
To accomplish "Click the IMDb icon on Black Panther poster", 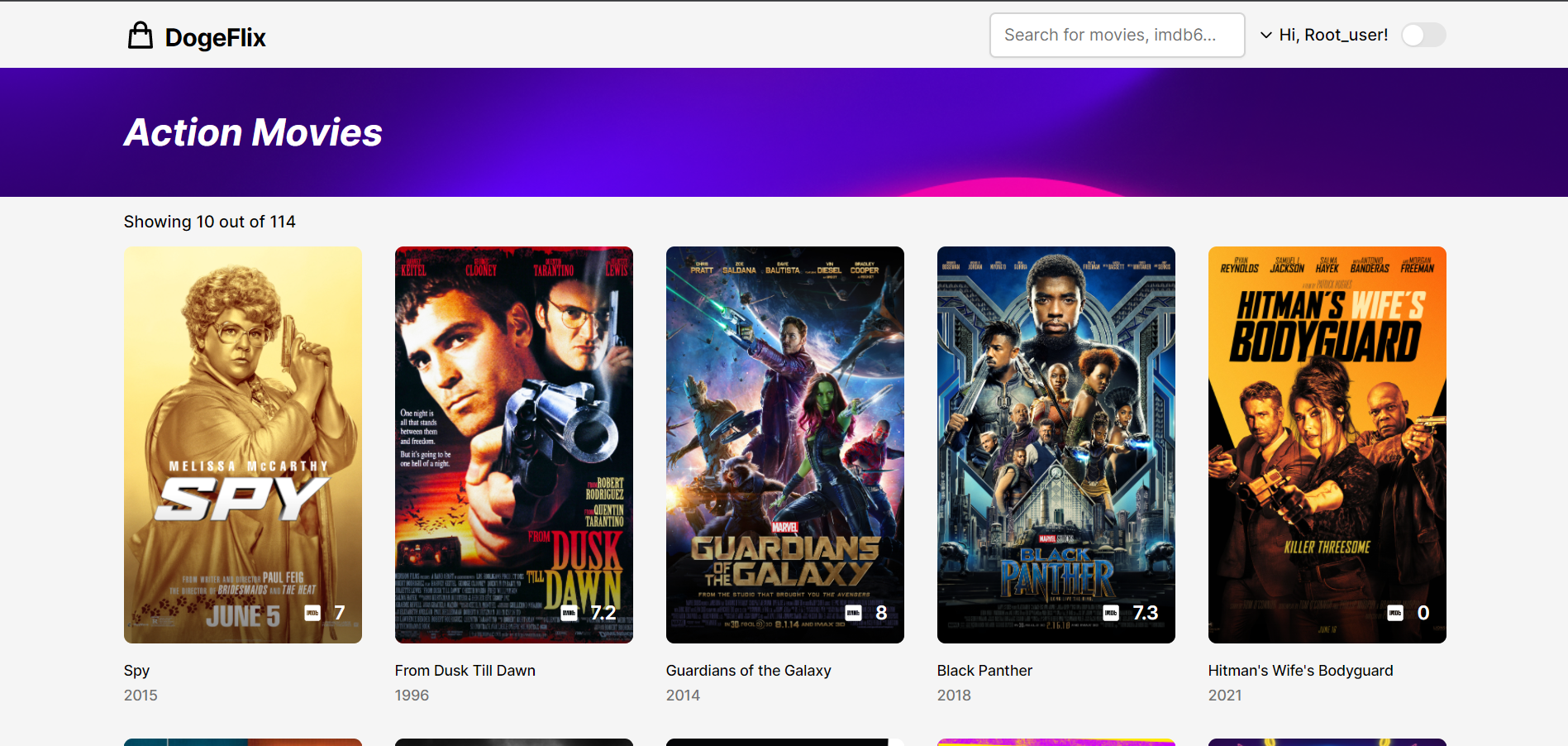I will (1111, 613).
